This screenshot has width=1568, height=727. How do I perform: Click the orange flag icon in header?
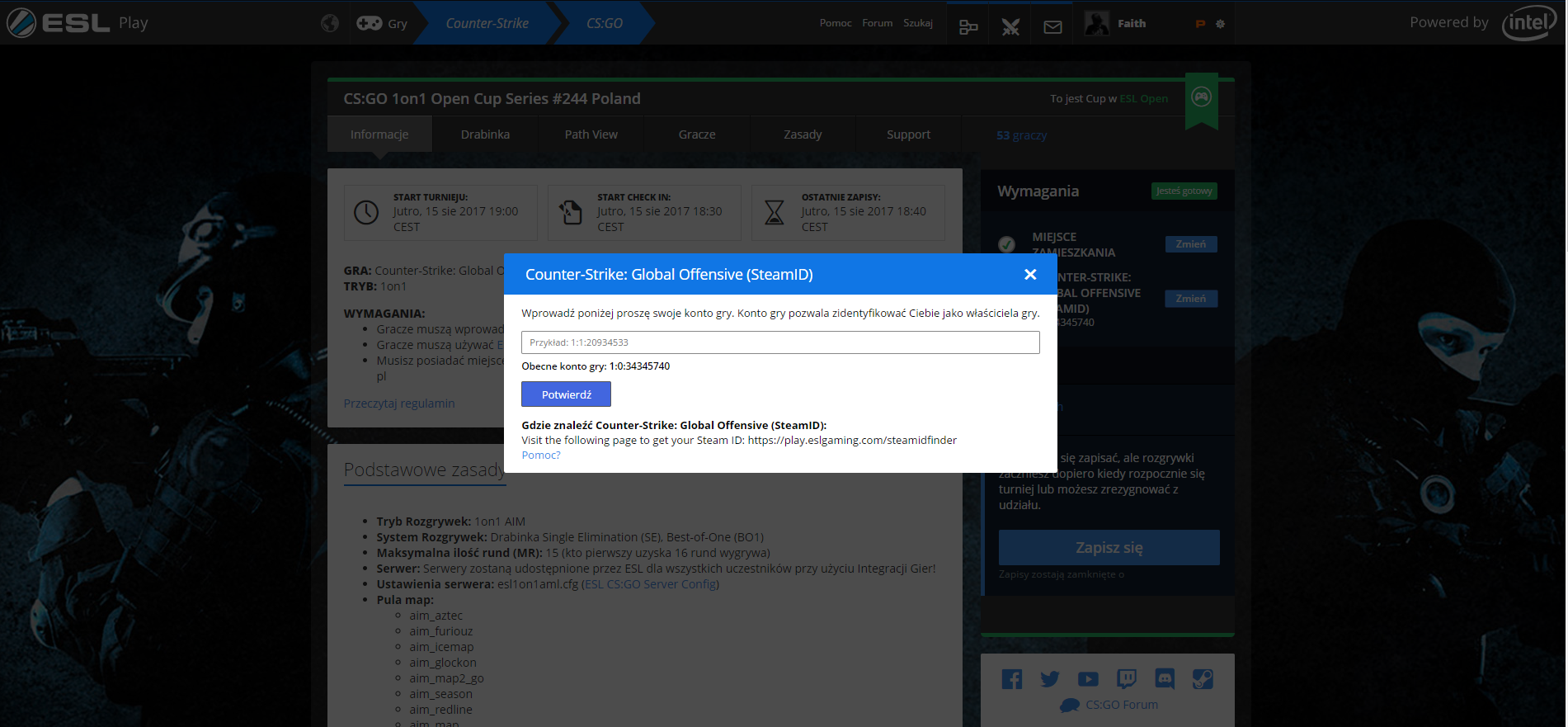tap(1200, 24)
